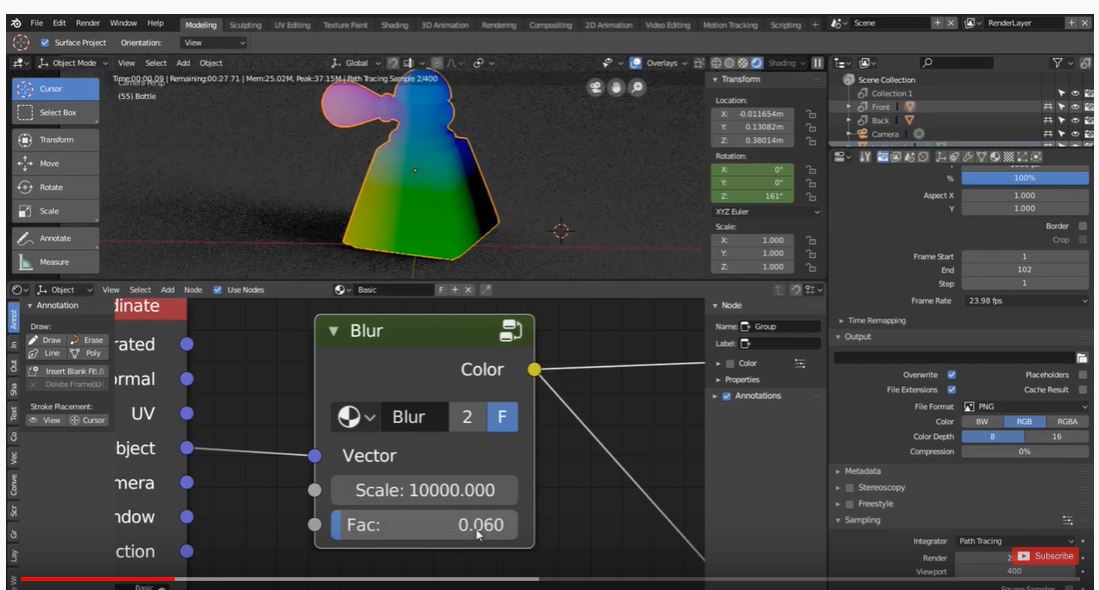Select the Cursor tool

point(55,89)
